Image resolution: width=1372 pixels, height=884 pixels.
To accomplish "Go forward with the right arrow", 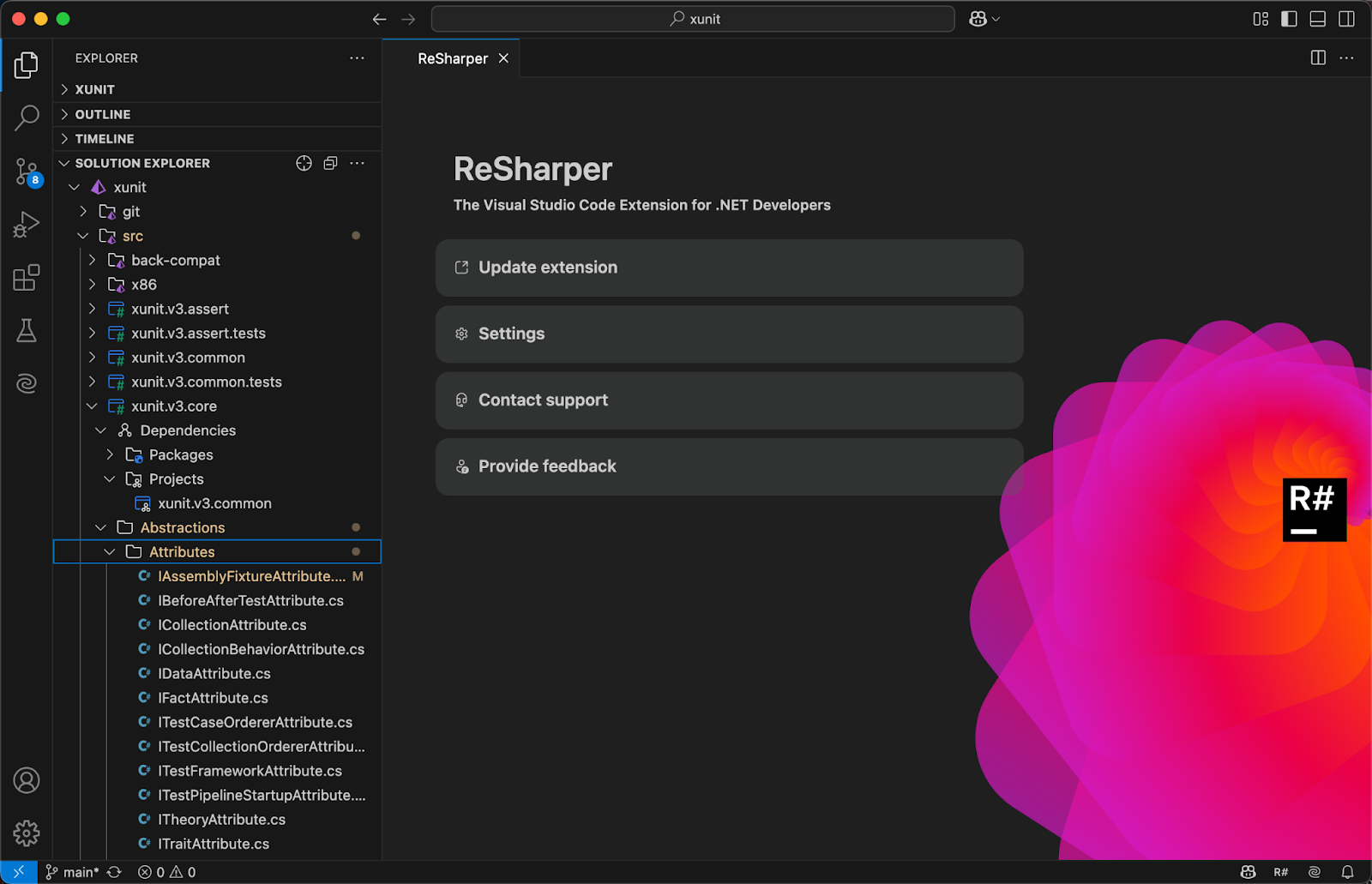I will coord(408,19).
